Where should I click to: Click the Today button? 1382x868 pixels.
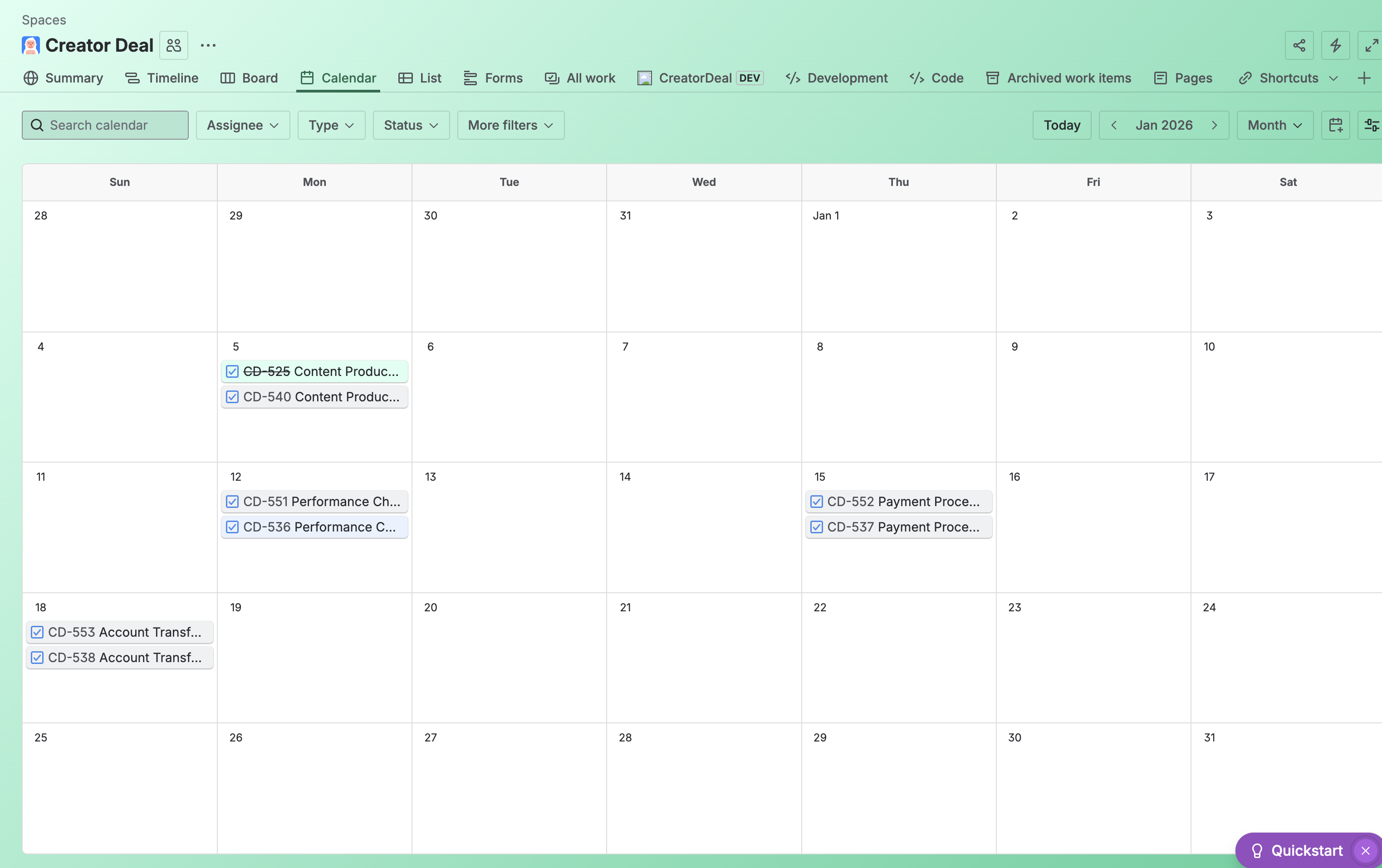tap(1061, 125)
